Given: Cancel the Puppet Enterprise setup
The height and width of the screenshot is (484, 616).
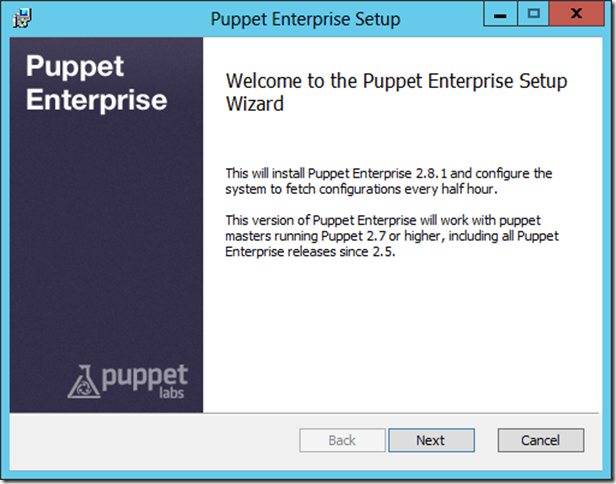Looking at the screenshot, I should coord(541,440).
